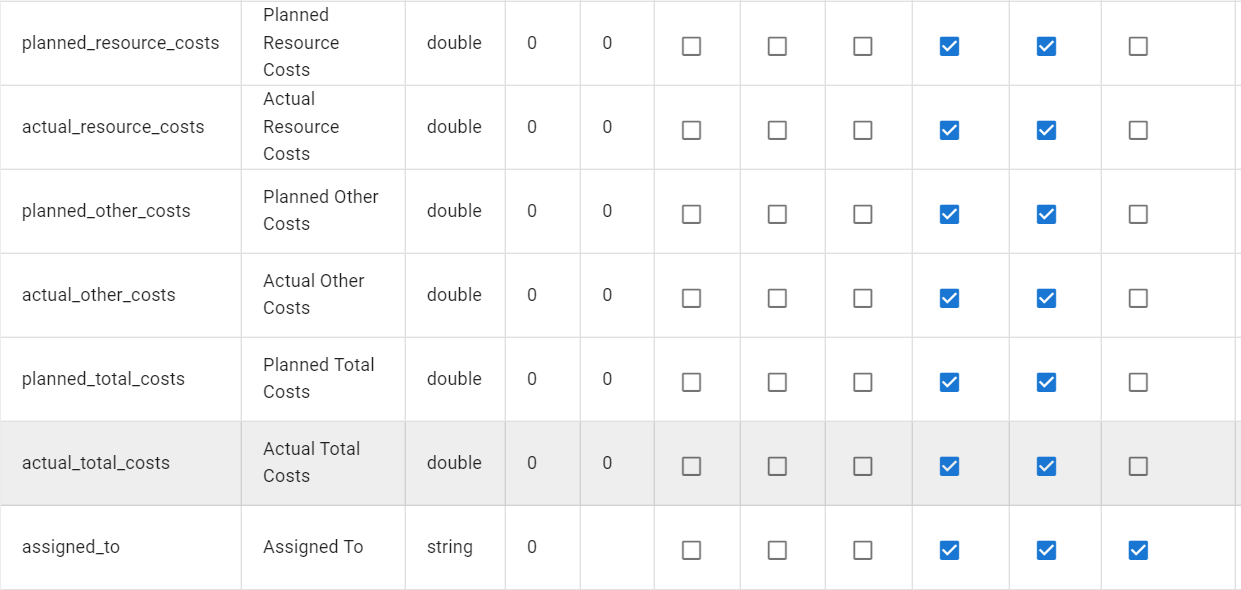Tick first checkbox in actual_other_costs row
1241x590 pixels.
(691, 298)
